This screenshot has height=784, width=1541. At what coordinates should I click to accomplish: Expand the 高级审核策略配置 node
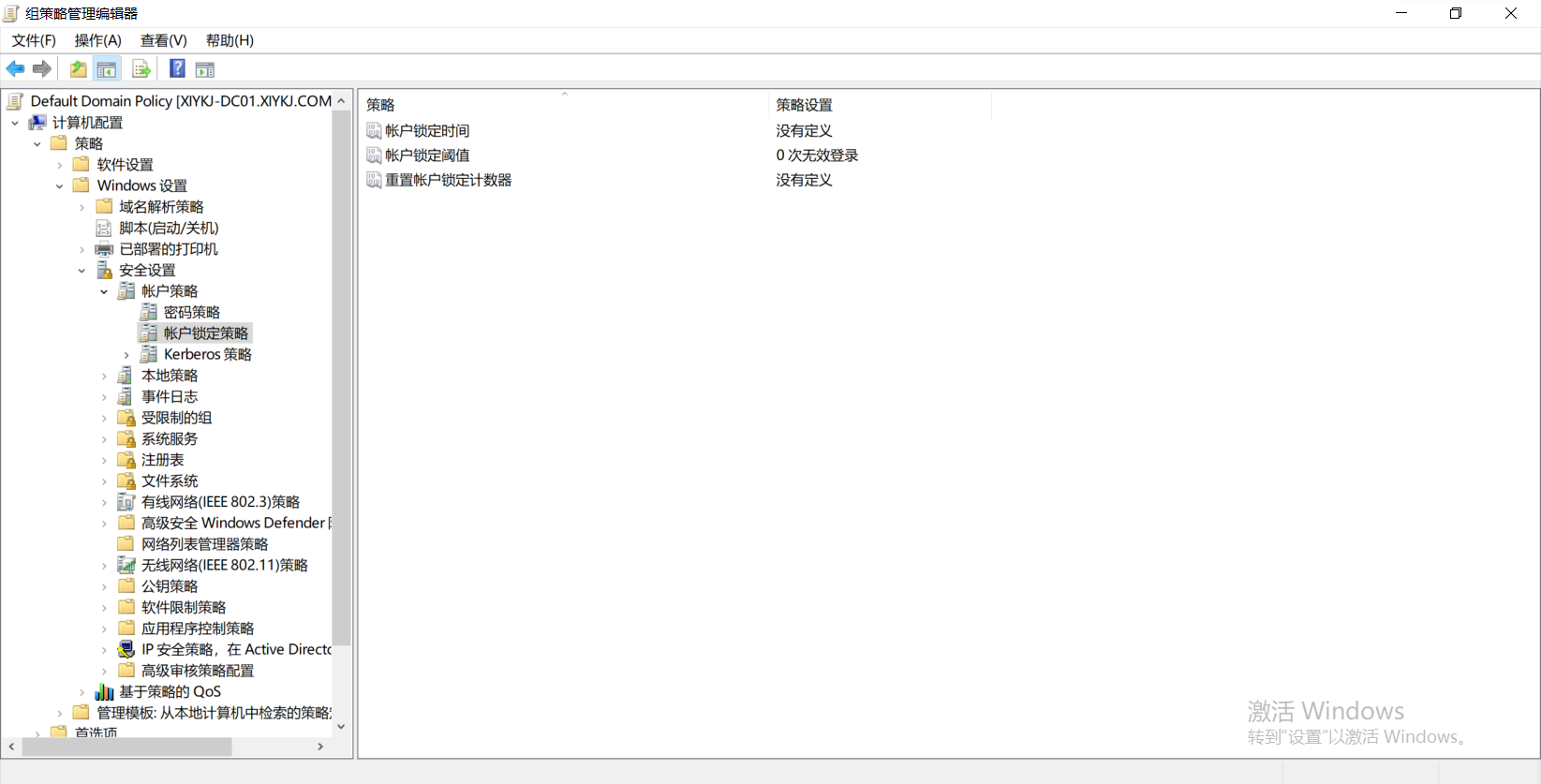(x=104, y=671)
